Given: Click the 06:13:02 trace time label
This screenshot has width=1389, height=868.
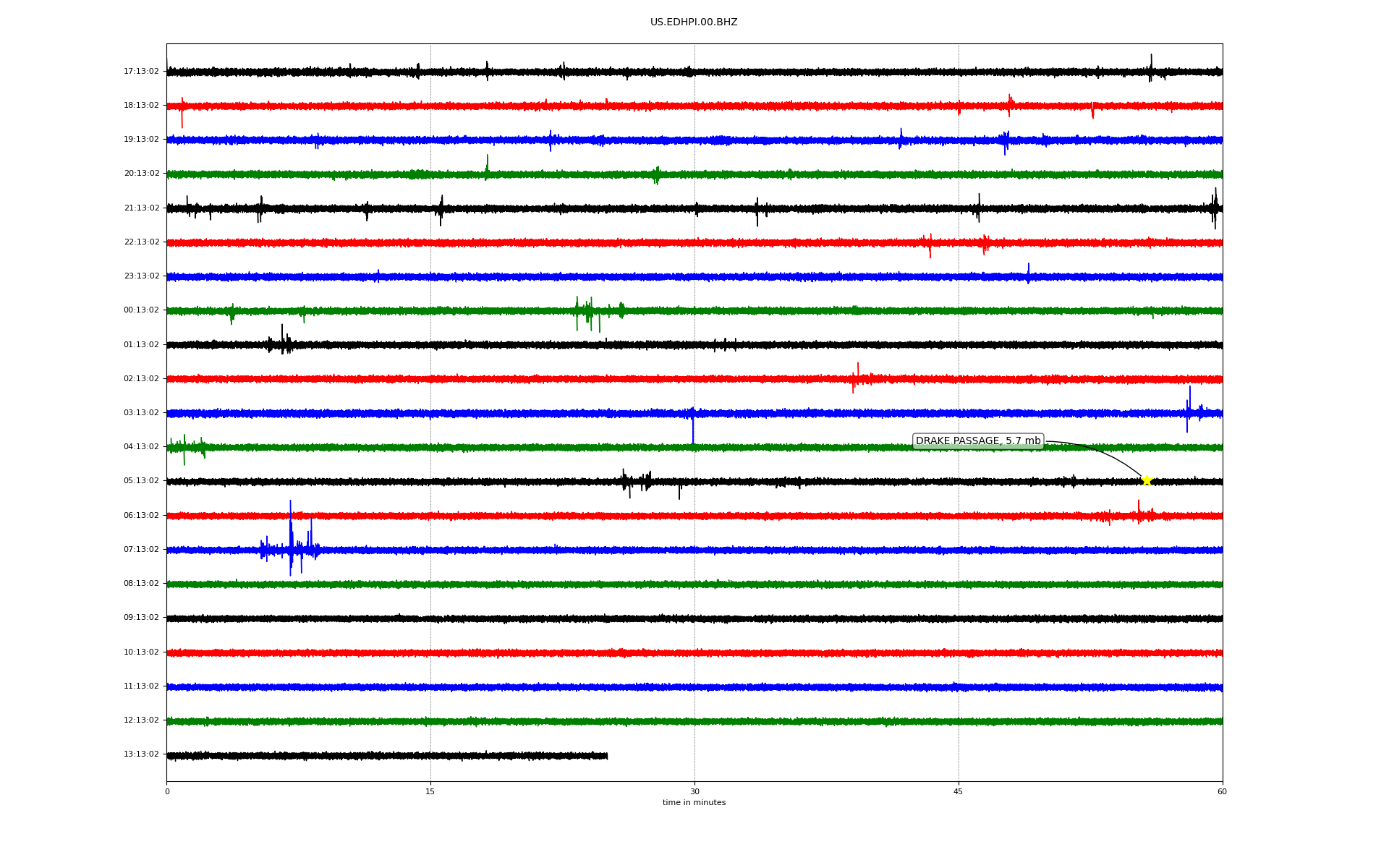Looking at the screenshot, I should click(x=141, y=516).
